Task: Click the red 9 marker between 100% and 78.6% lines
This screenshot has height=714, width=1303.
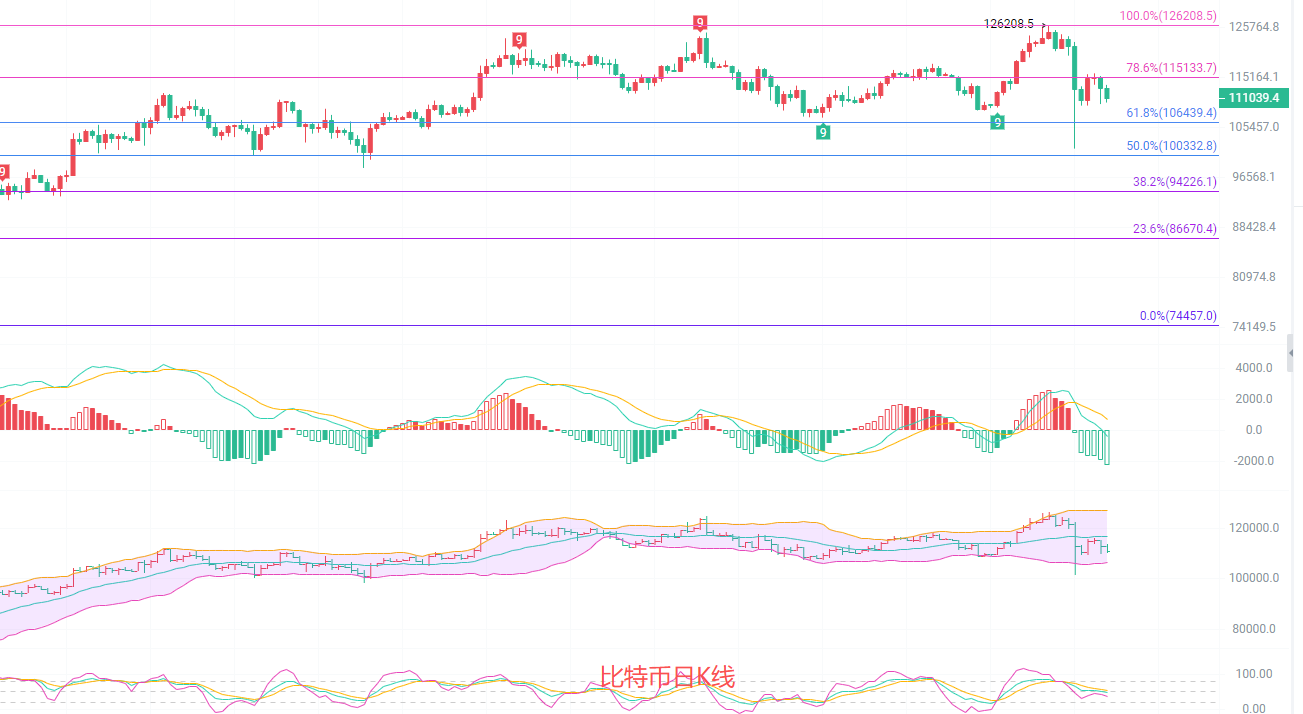Action: pos(518,40)
